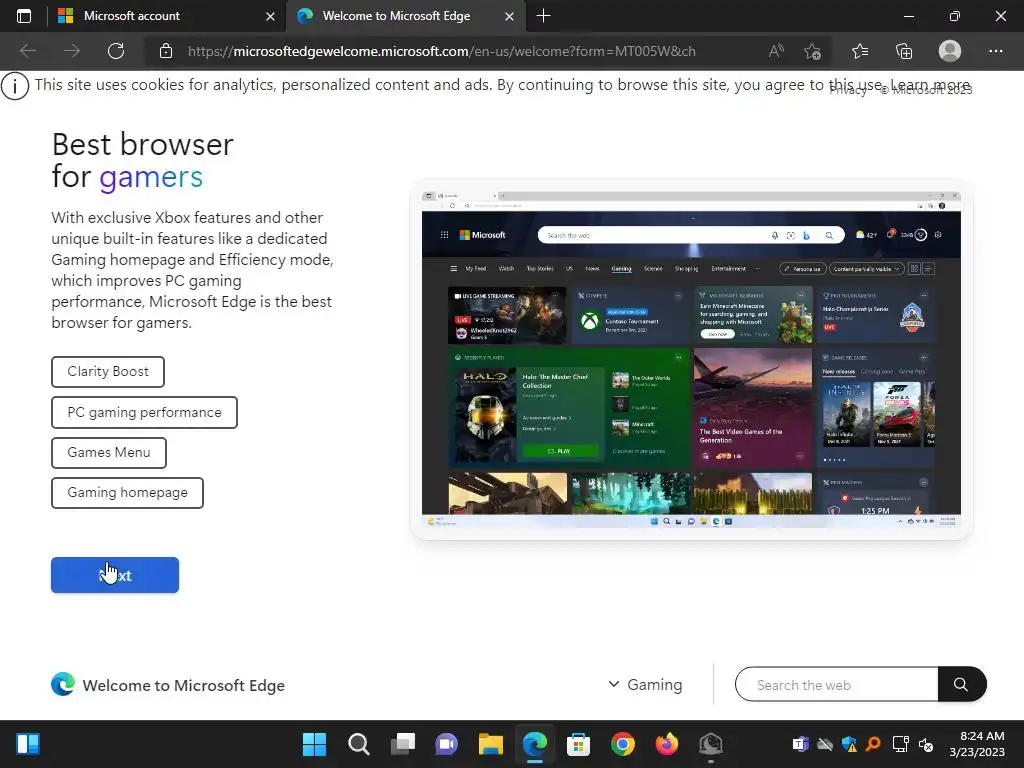Open Microsoft Store from taskbar
The height and width of the screenshot is (768, 1024).
tap(579, 744)
